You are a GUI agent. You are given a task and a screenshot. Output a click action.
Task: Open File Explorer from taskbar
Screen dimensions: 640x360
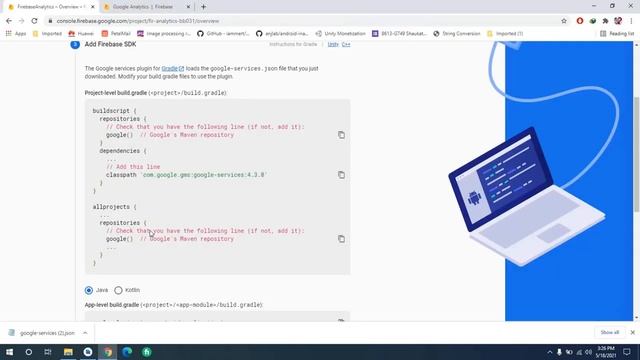point(68,352)
